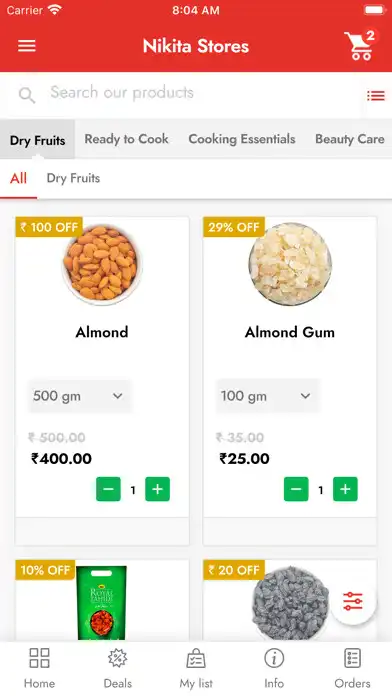View Orders in bottom bar
Screen dimensions: 392x696
pos(352,668)
